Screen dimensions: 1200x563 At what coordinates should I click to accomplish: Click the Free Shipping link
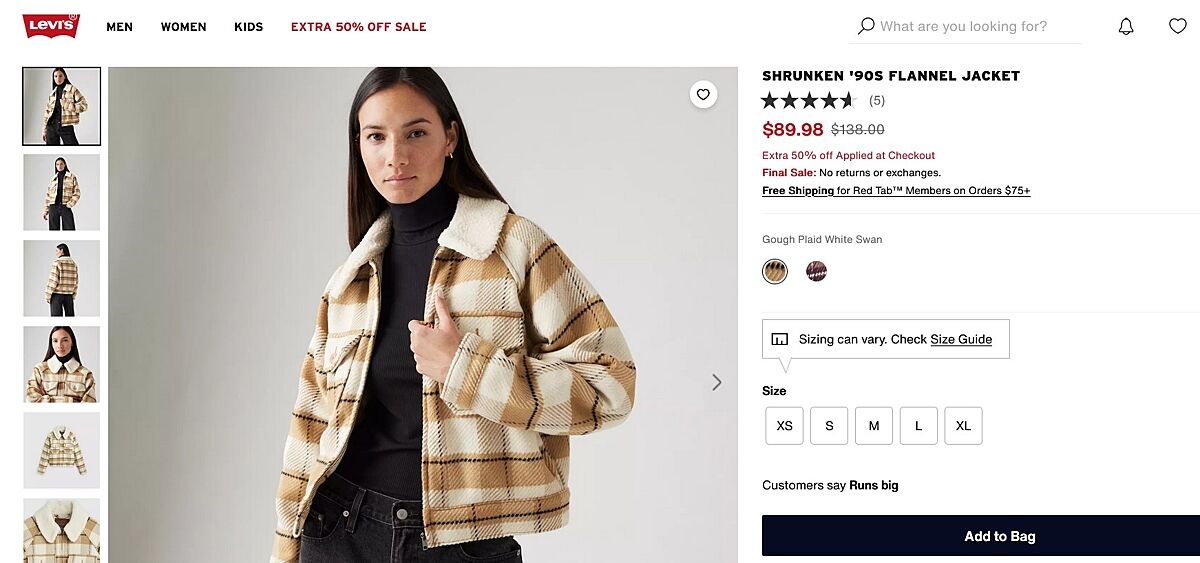(x=798, y=191)
